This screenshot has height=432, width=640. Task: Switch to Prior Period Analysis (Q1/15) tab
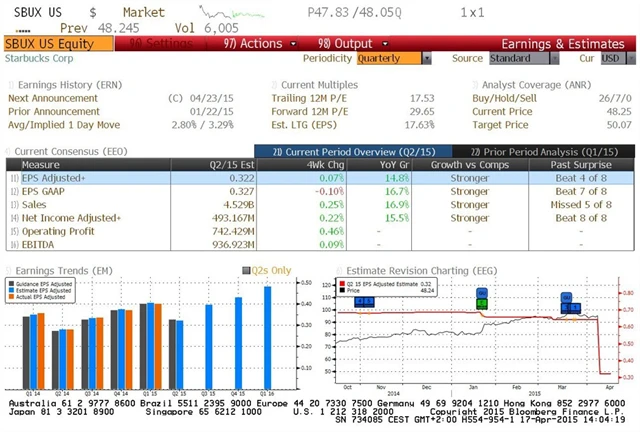coord(560,150)
